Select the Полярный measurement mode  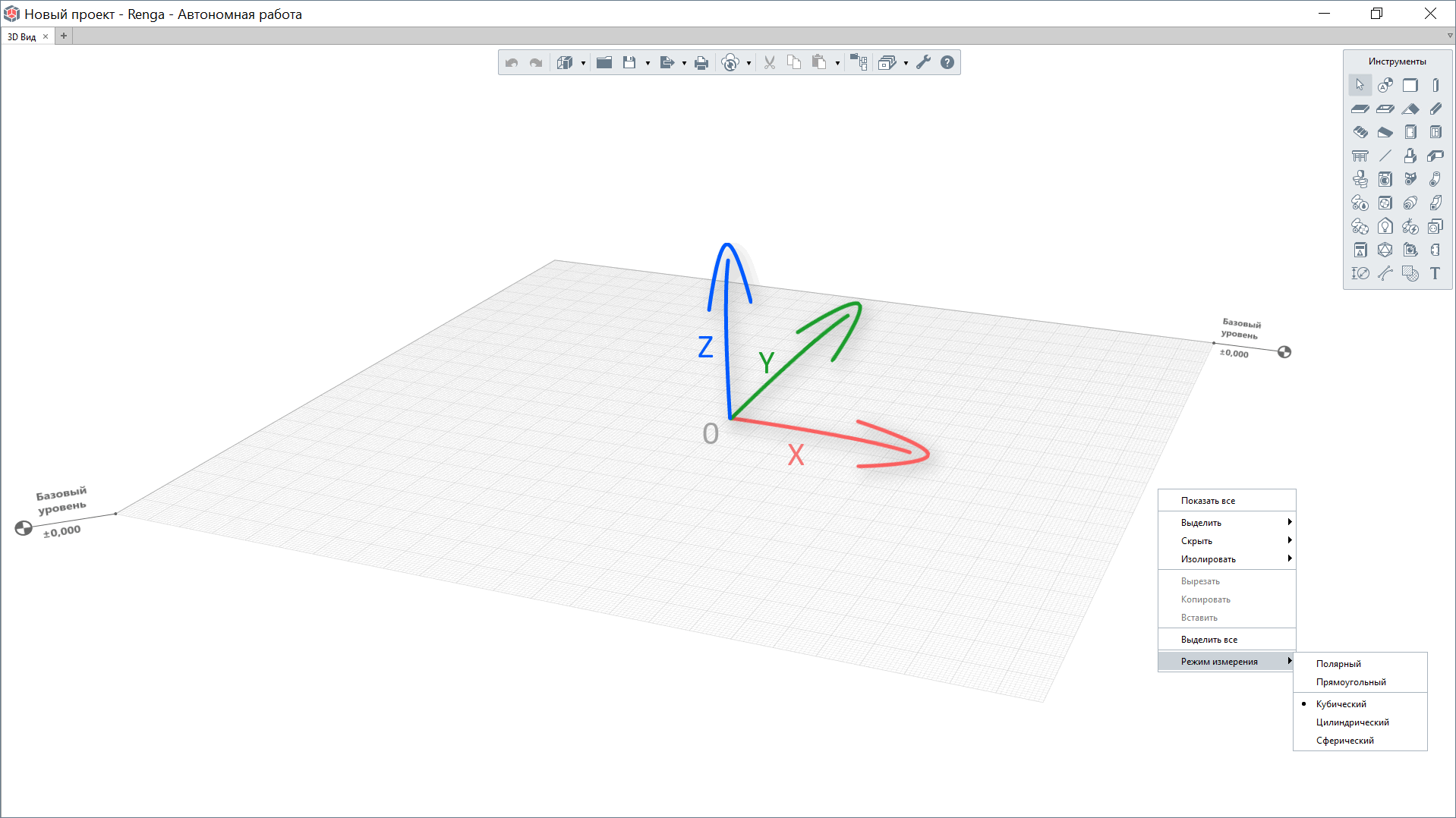tap(1360, 663)
